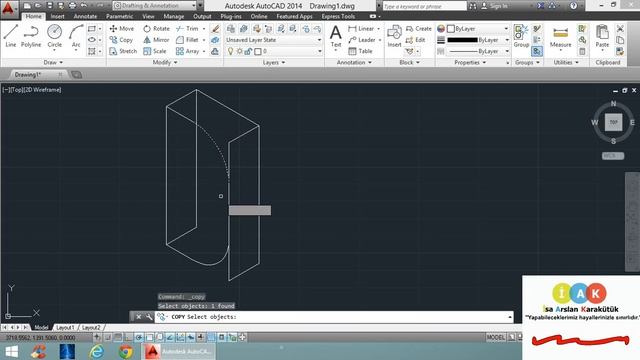This screenshot has width=640, height=360.
Task: Insert a Table
Action: click(x=360, y=51)
